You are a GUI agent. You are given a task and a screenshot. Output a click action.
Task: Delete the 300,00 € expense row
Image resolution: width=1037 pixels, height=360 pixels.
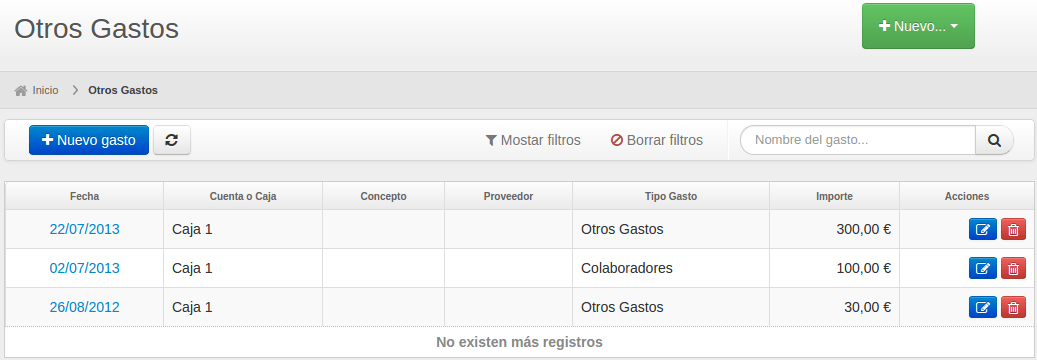tap(1013, 230)
